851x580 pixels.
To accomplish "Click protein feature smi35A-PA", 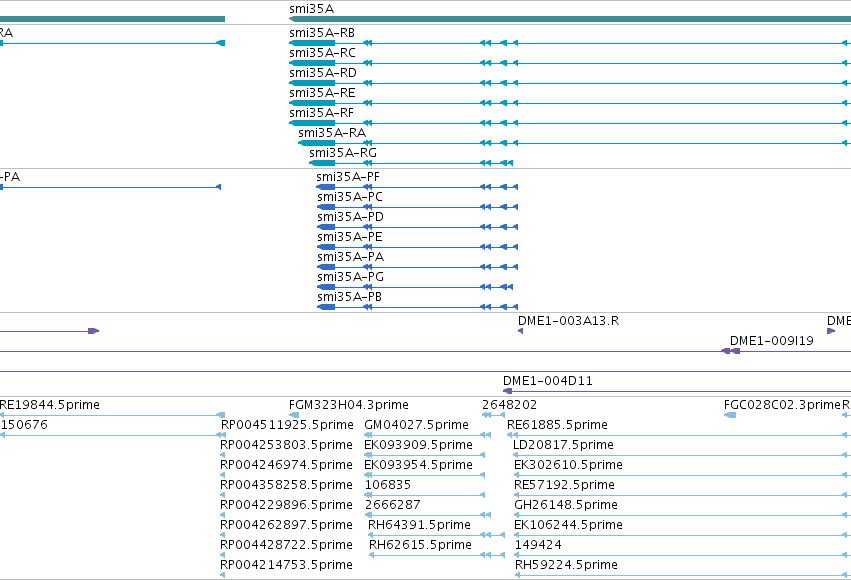I will tap(351, 257).
